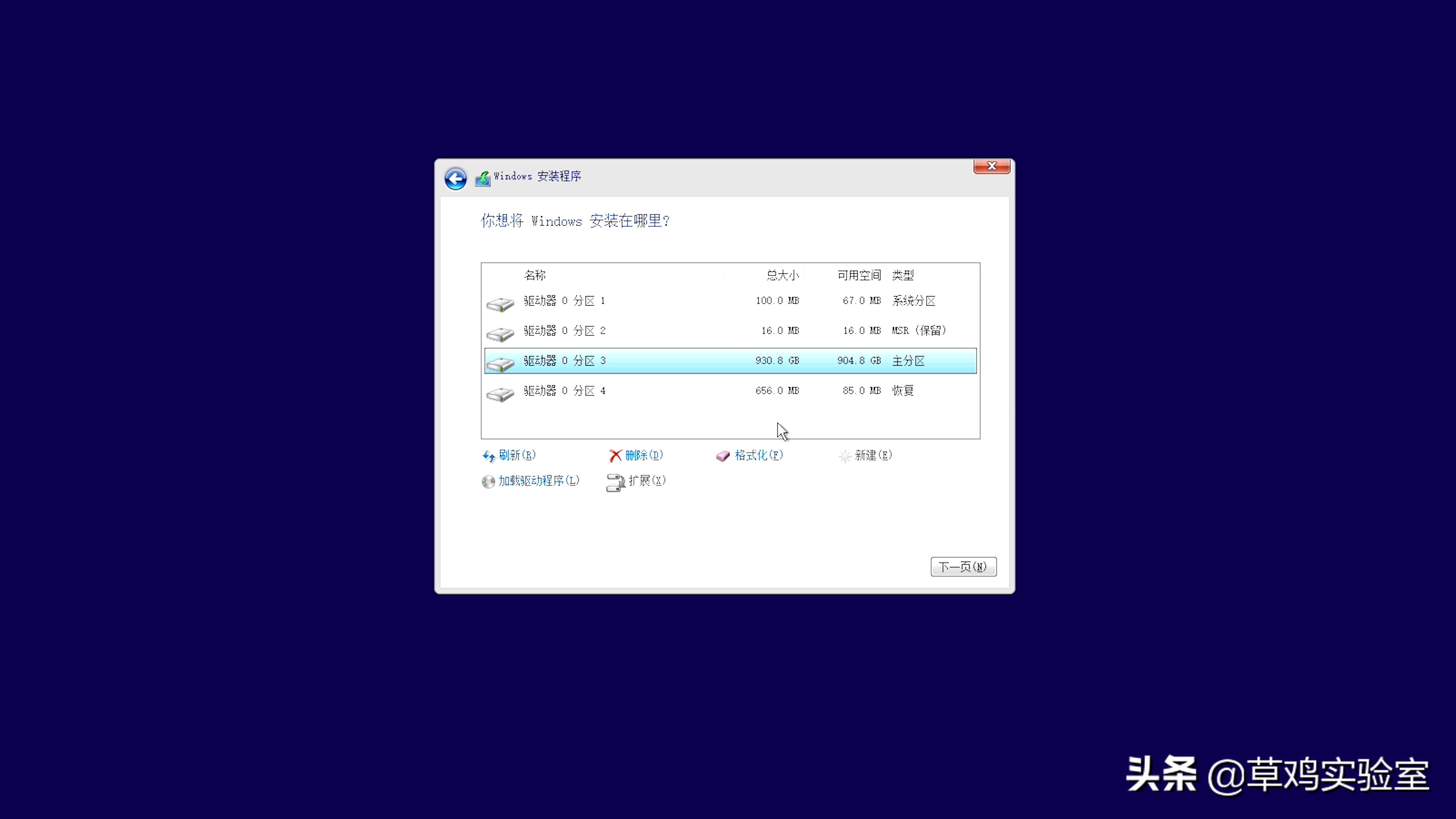Select the 驱动器 0 分区 2 MSR partition
Viewport: 1456px width, 819px height.
[622, 331]
